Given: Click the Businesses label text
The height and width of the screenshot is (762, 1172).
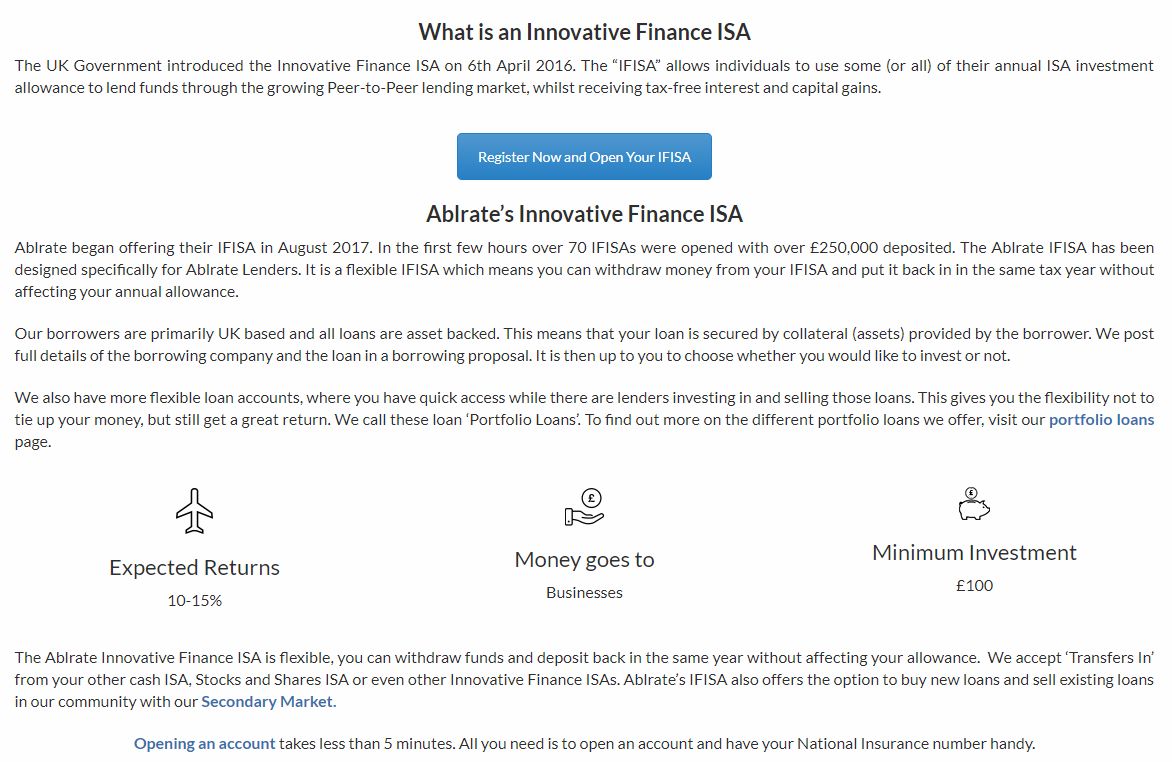Looking at the screenshot, I should [584, 592].
